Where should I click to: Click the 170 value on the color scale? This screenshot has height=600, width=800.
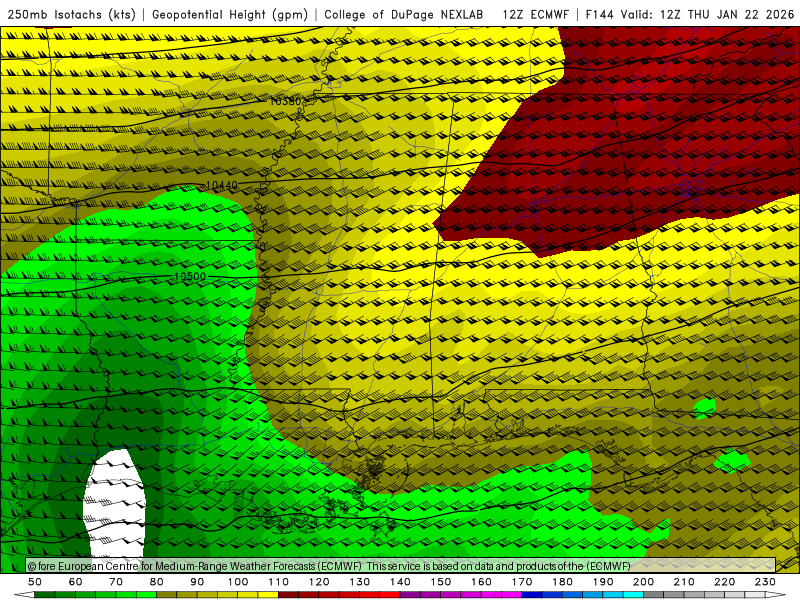tap(521, 582)
